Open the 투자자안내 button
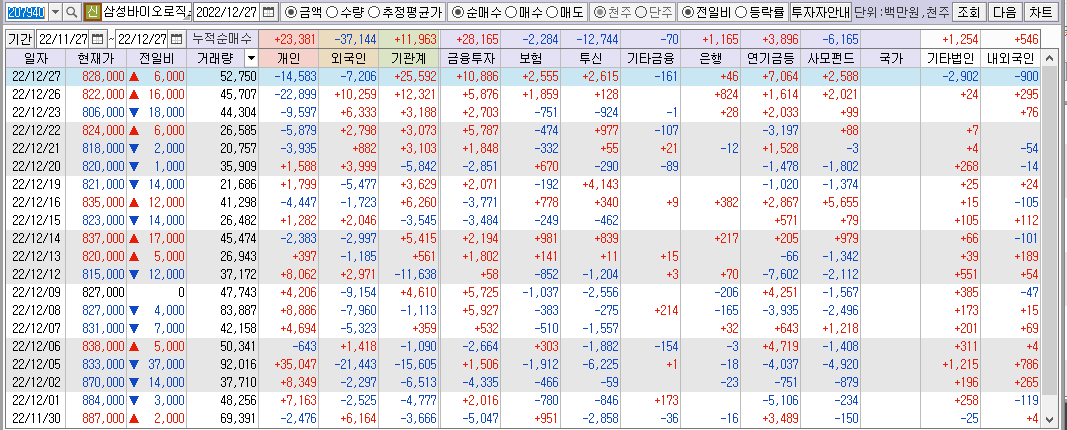1067x430 pixels. pos(820,12)
